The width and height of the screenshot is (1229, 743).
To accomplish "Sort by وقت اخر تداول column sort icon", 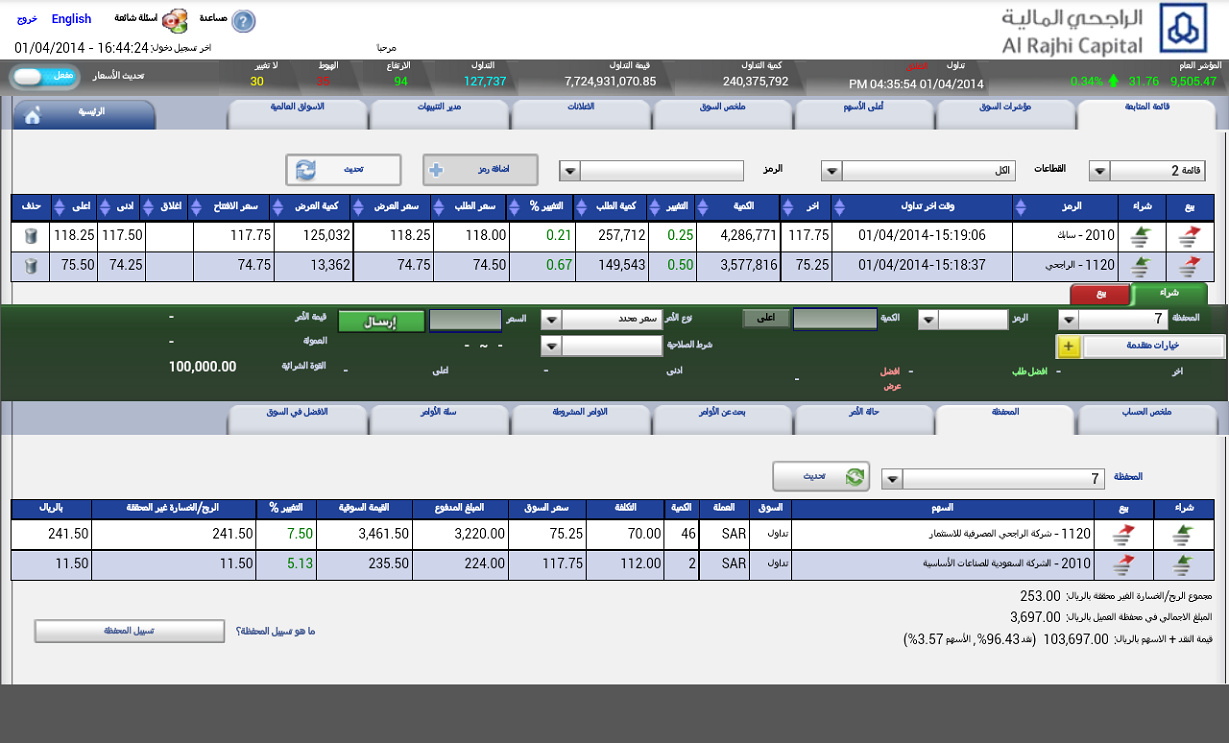I will click(x=839, y=207).
